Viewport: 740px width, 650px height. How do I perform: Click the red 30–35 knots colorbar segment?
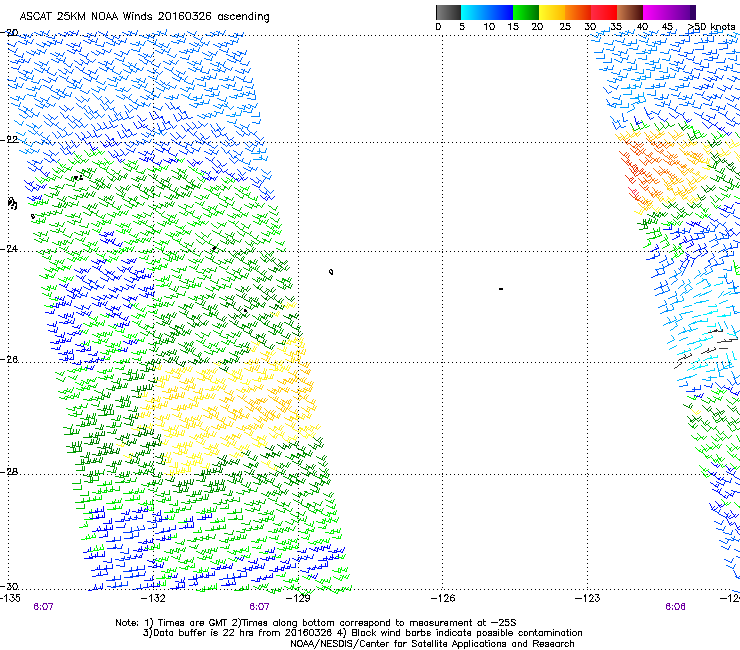604,12
